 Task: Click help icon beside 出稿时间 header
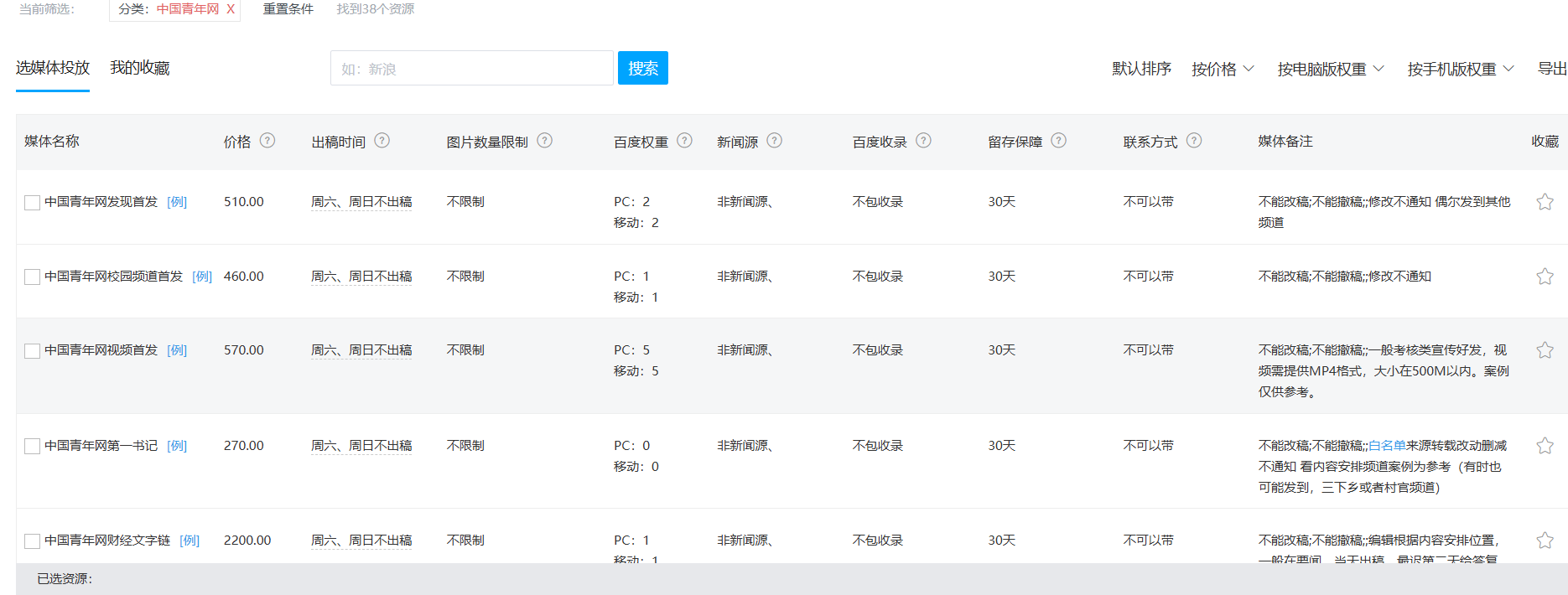(x=382, y=141)
